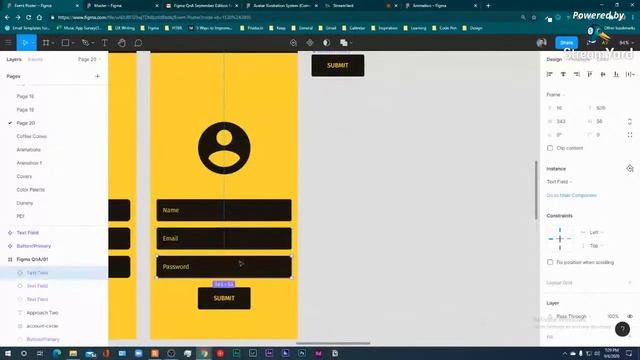Open the Frame tool dropdown arrow
Viewport: 640px width, 360px height.
53,43
